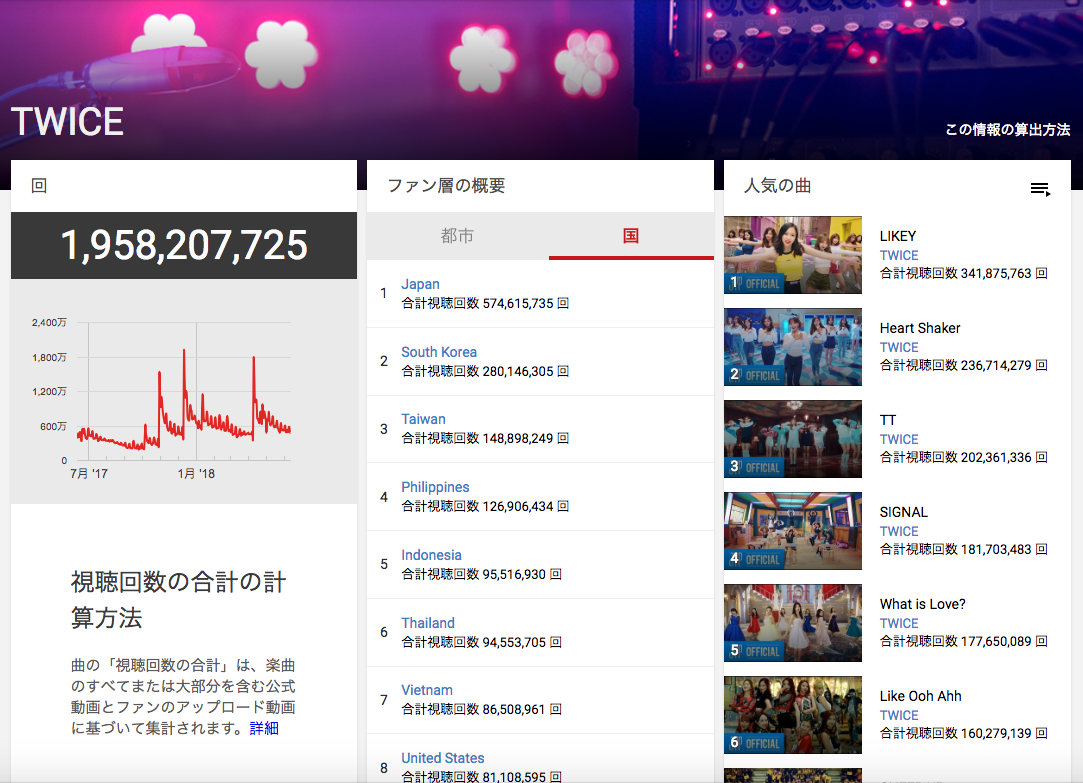
Task: Open the United States country link
Action: coord(443,758)
